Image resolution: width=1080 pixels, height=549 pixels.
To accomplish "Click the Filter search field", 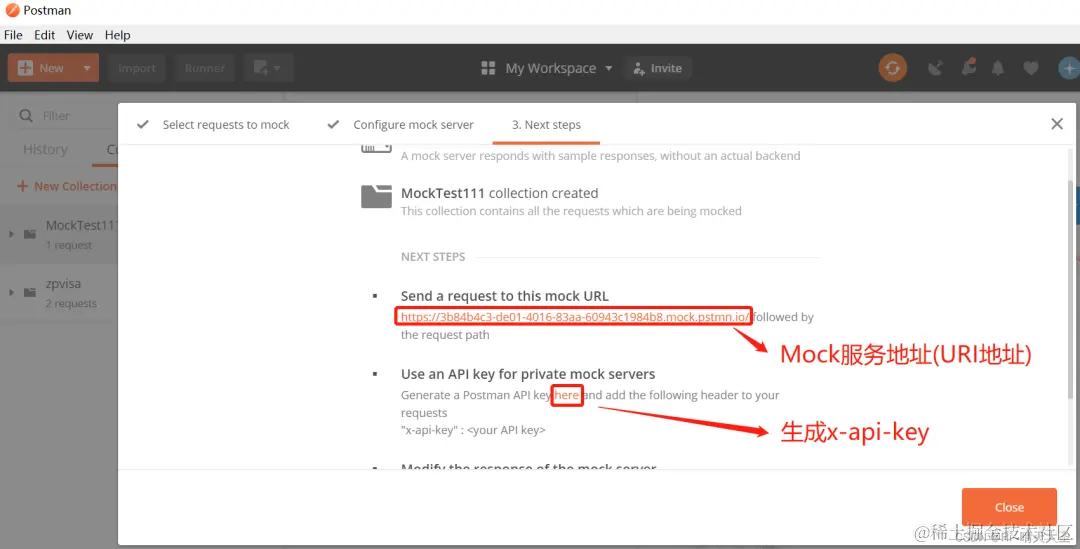I will (65, 116).
